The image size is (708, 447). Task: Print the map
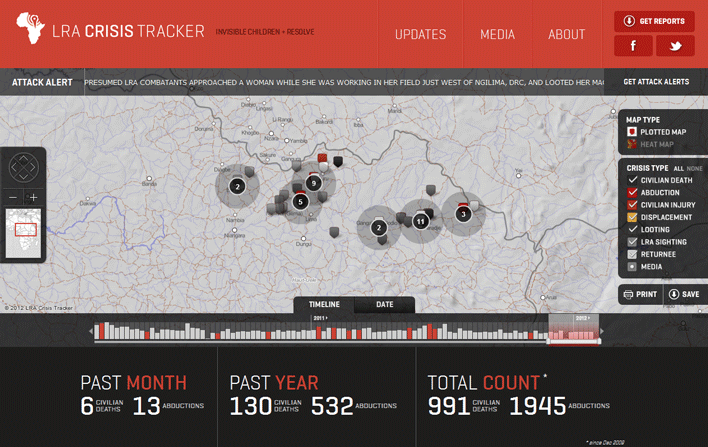click(x=640, y=294)
